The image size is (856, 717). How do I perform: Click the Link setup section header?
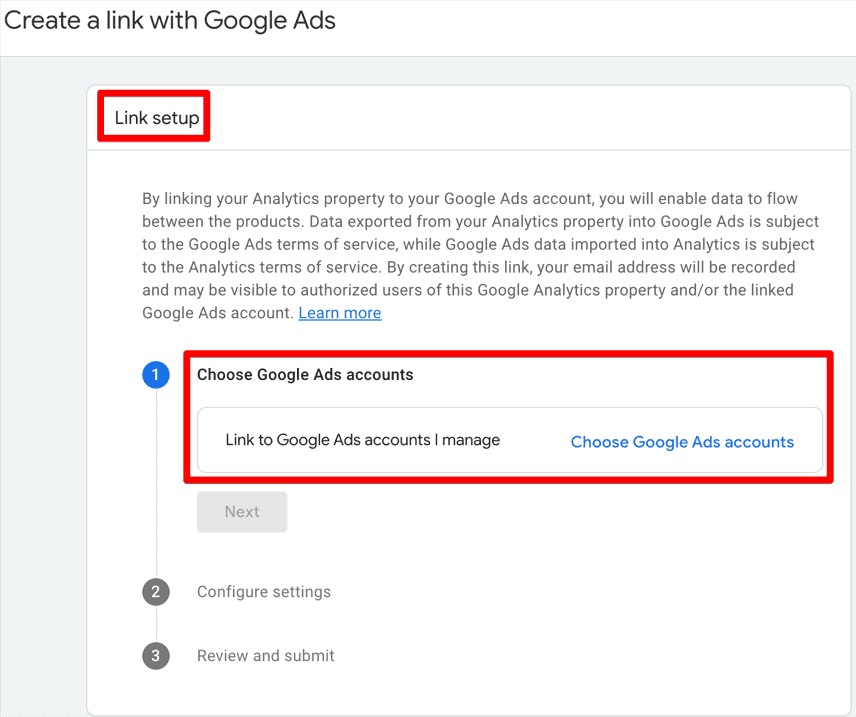[x=153, y=117]
